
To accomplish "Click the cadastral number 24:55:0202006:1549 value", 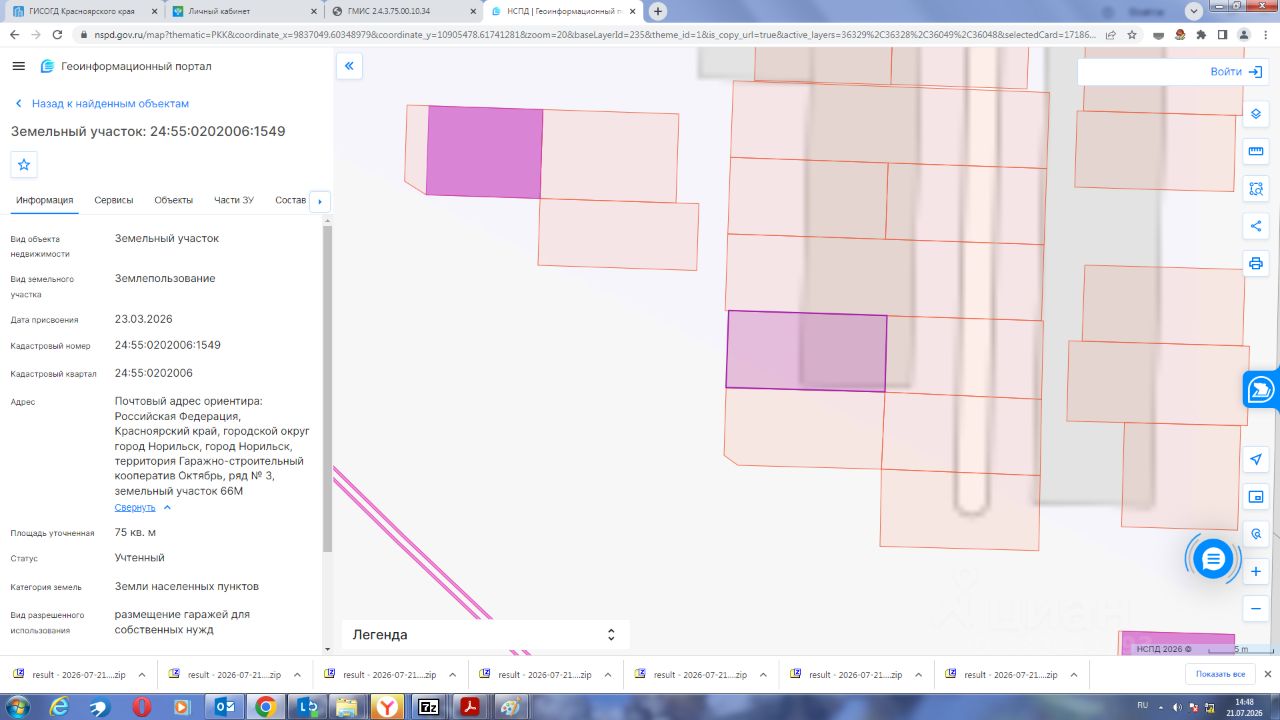I will (x=168, y=345).
